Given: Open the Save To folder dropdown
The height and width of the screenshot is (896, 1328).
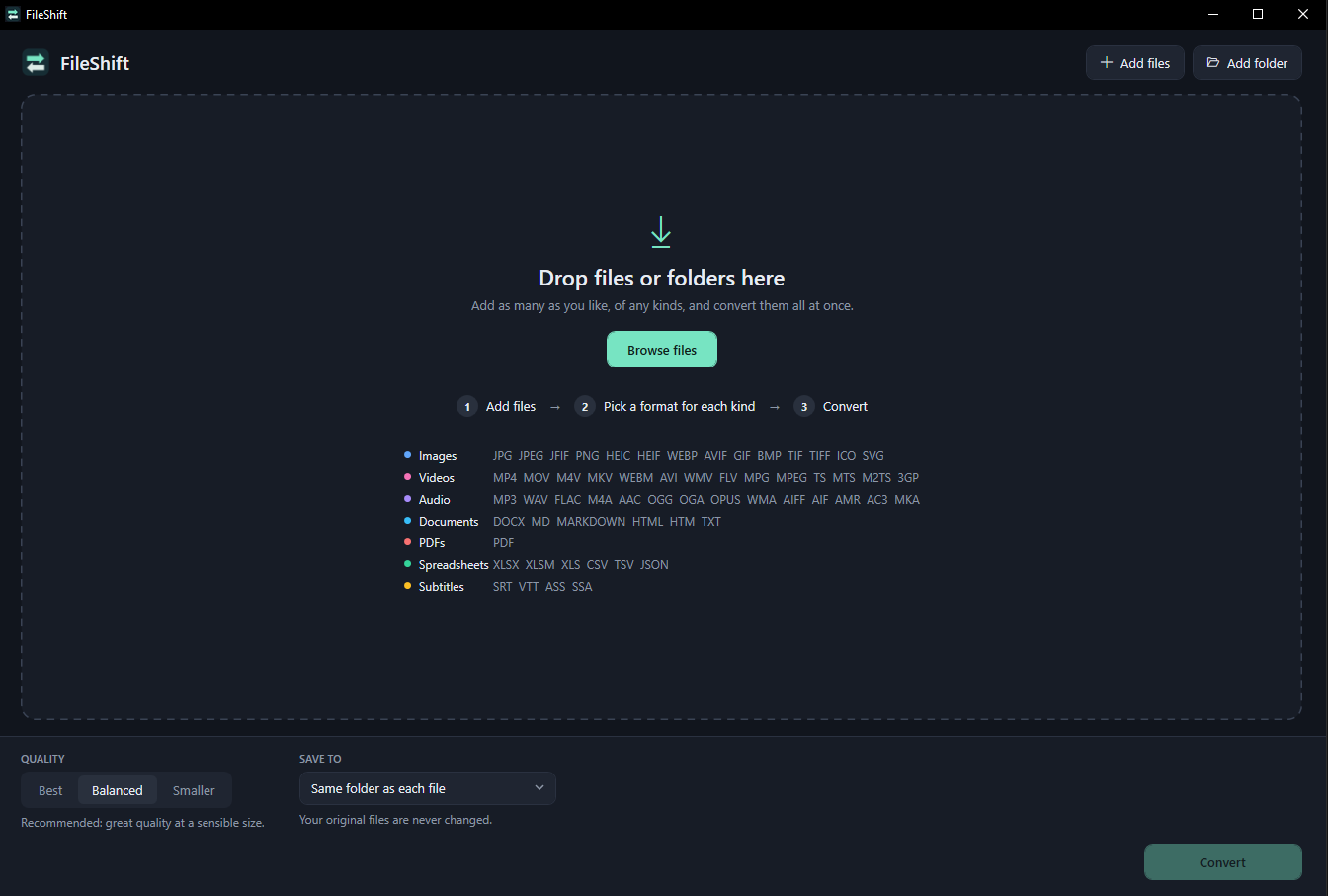Looking at the screenshot, I should [428, 788].
